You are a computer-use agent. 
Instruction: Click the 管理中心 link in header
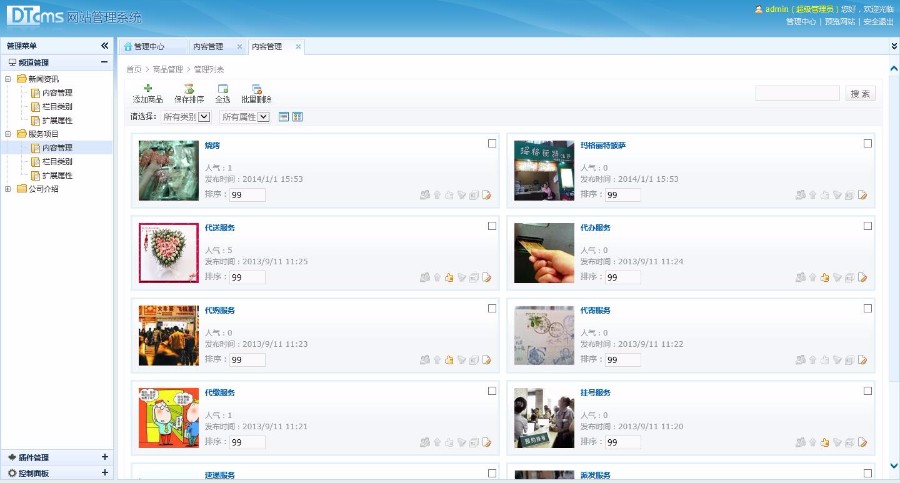[x=801, y=21]
